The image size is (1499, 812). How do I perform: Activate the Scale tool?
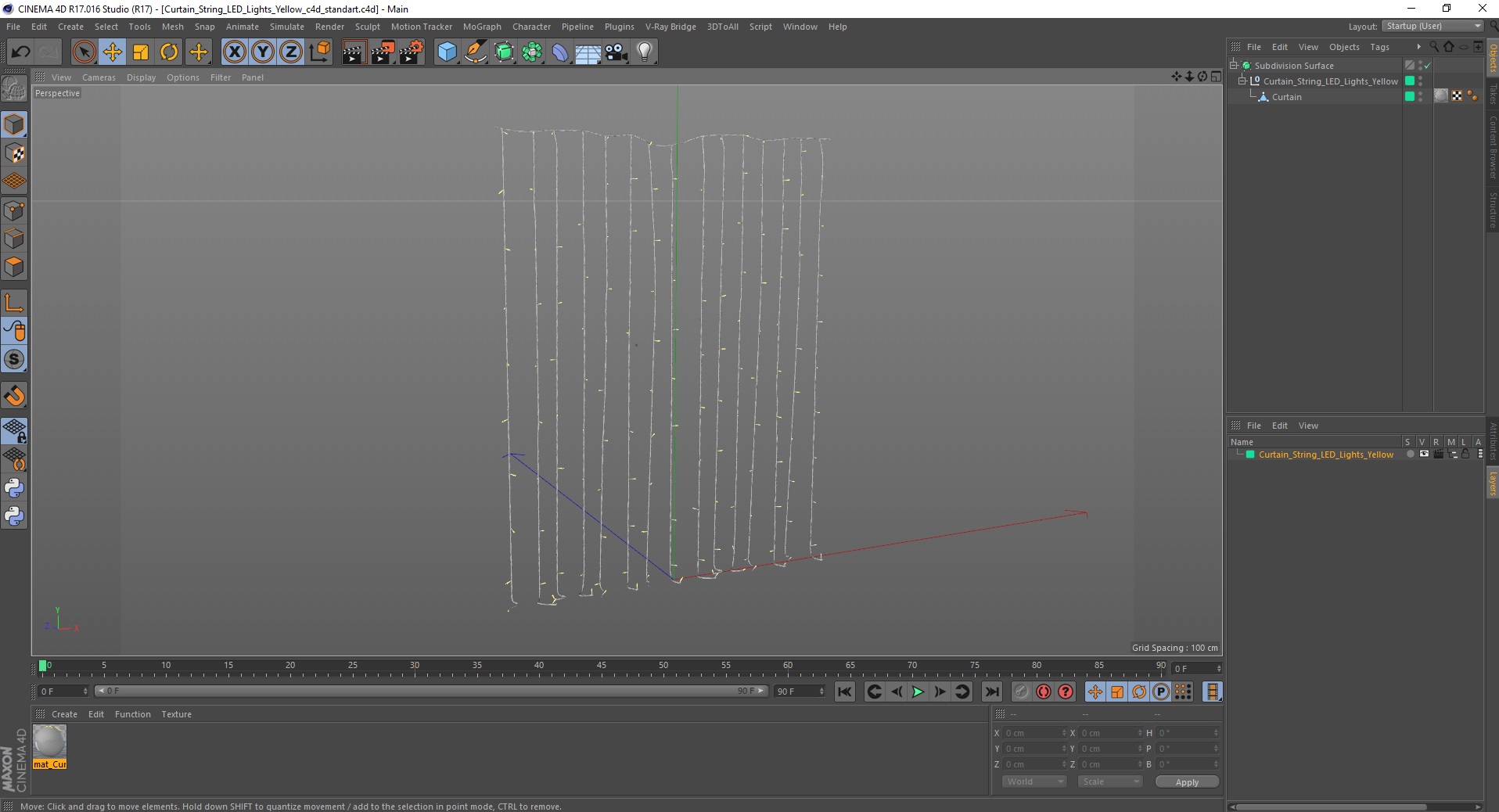pos(141,52)
